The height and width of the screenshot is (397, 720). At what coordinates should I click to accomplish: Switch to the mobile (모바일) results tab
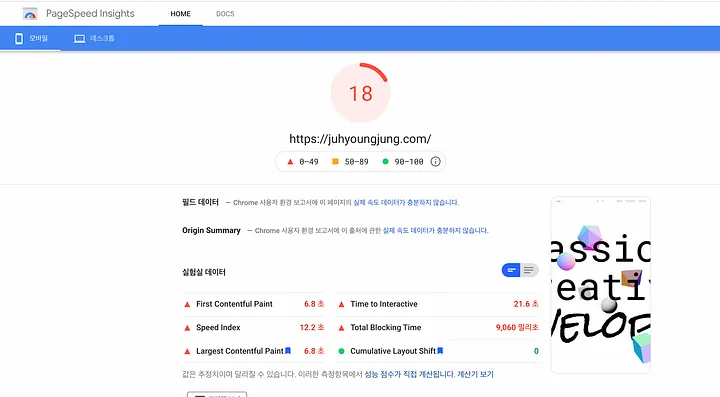31,39
